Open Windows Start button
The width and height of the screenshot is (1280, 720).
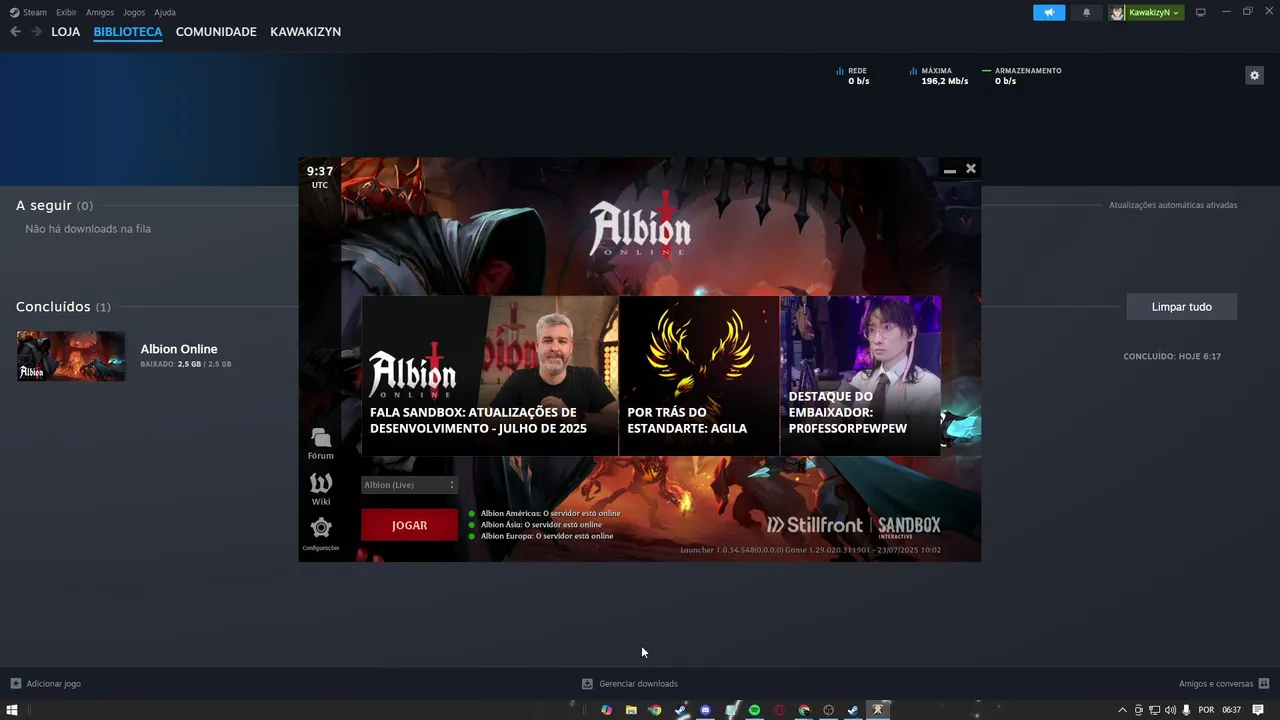(x=12, y=710)
